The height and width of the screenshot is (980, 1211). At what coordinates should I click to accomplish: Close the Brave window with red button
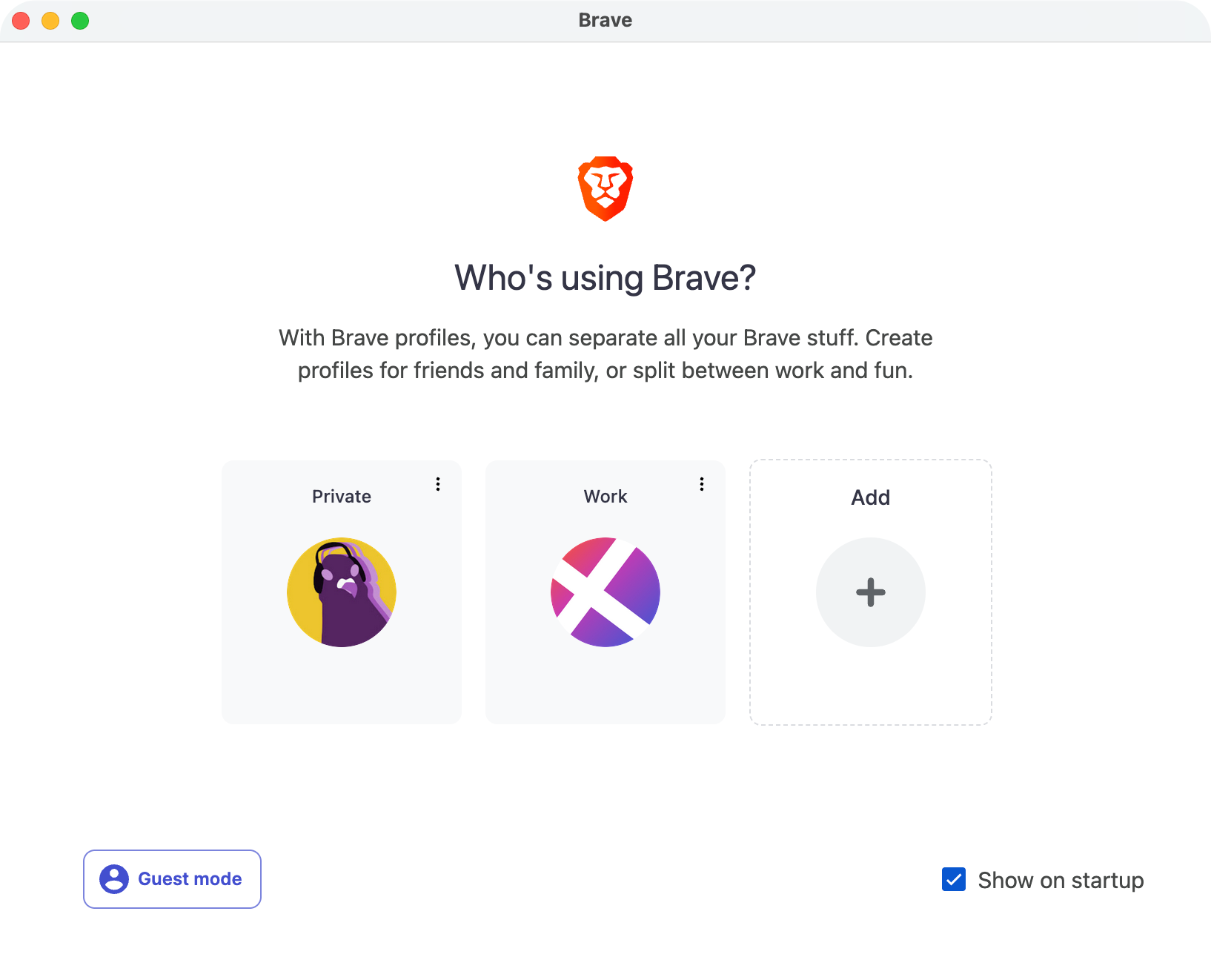[x=21, y=21]
